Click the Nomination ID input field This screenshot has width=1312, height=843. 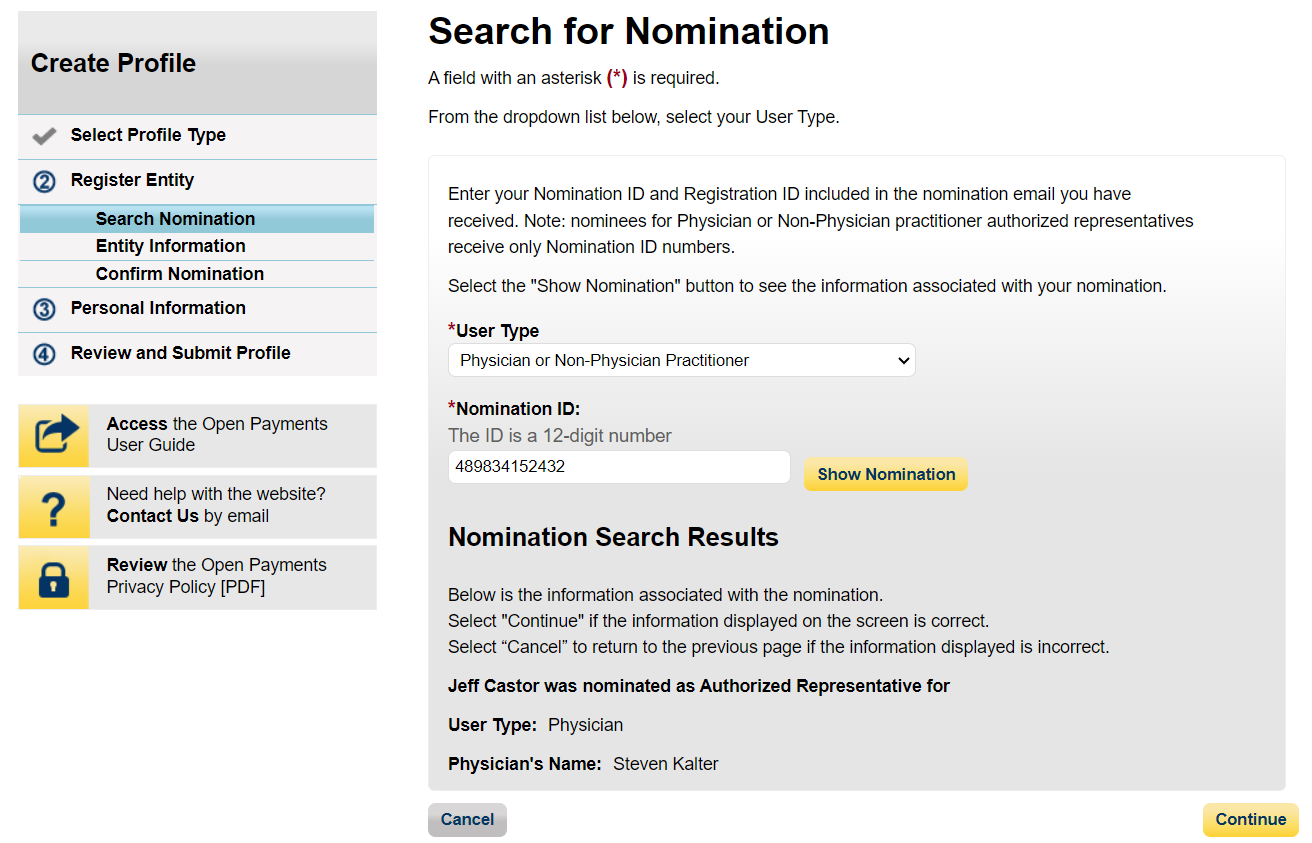coord(619,467)
